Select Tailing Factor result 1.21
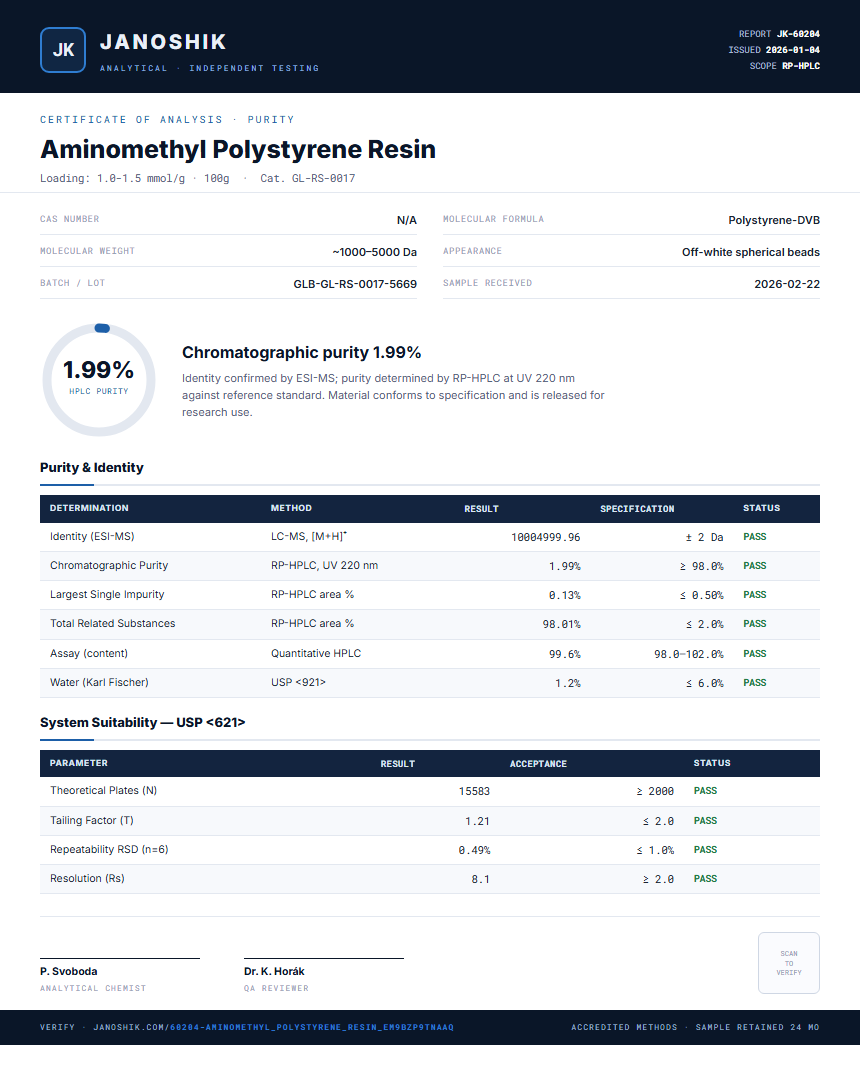Image resolution: width=860 pixels, height=1073 pixels. point(478,821)
